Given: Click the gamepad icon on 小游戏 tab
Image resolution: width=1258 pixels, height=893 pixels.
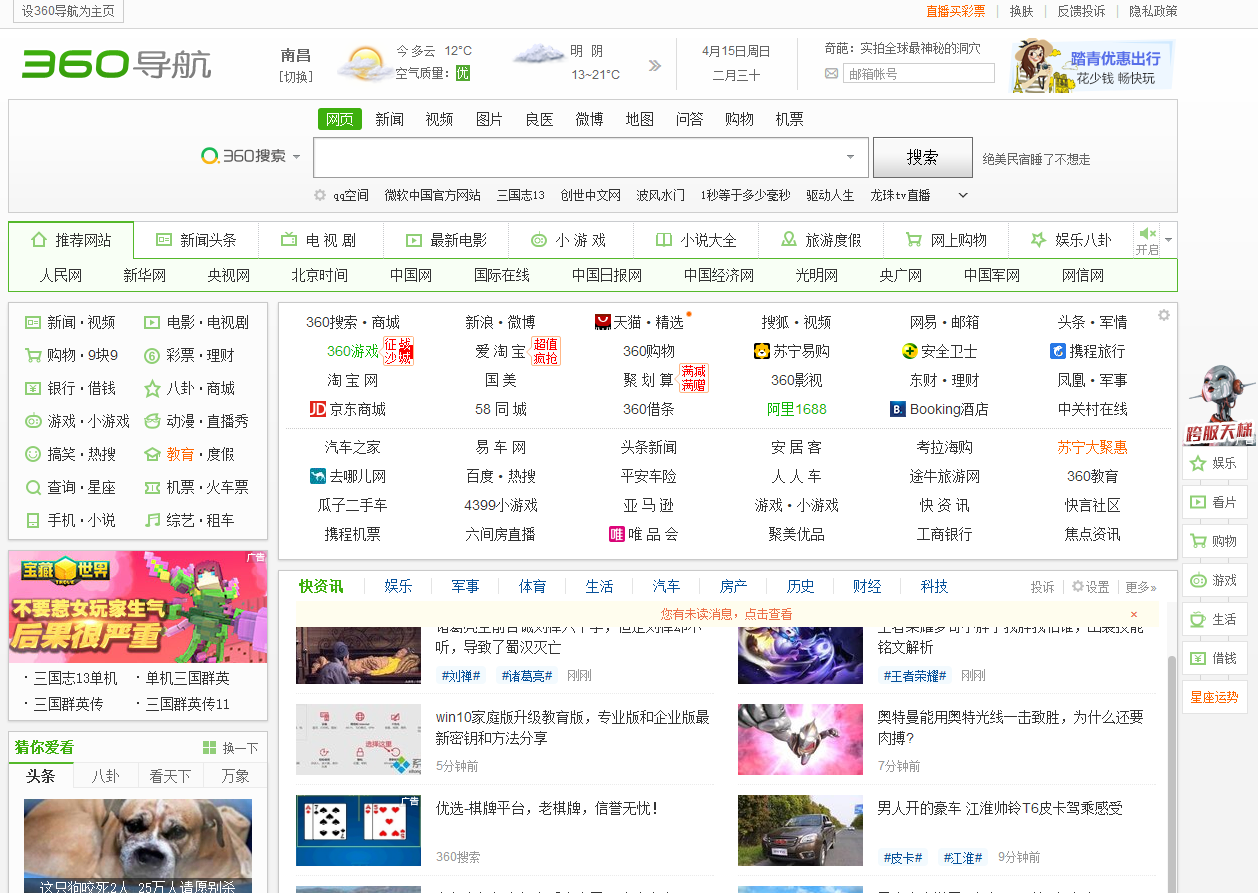Looking at the screenshot, I should coord(539,240).
